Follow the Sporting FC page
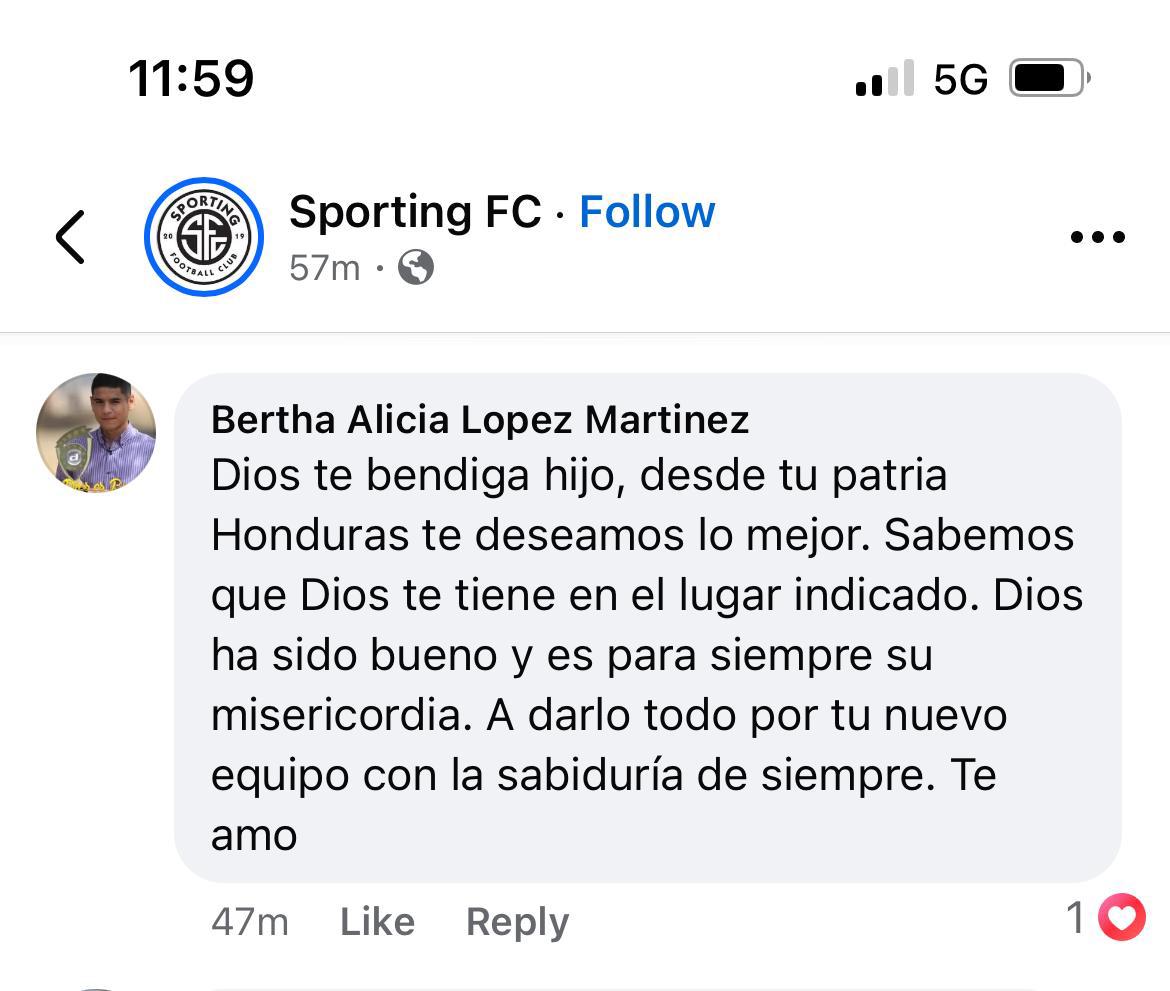This screenshot has height=991, width=1170. 647,210
